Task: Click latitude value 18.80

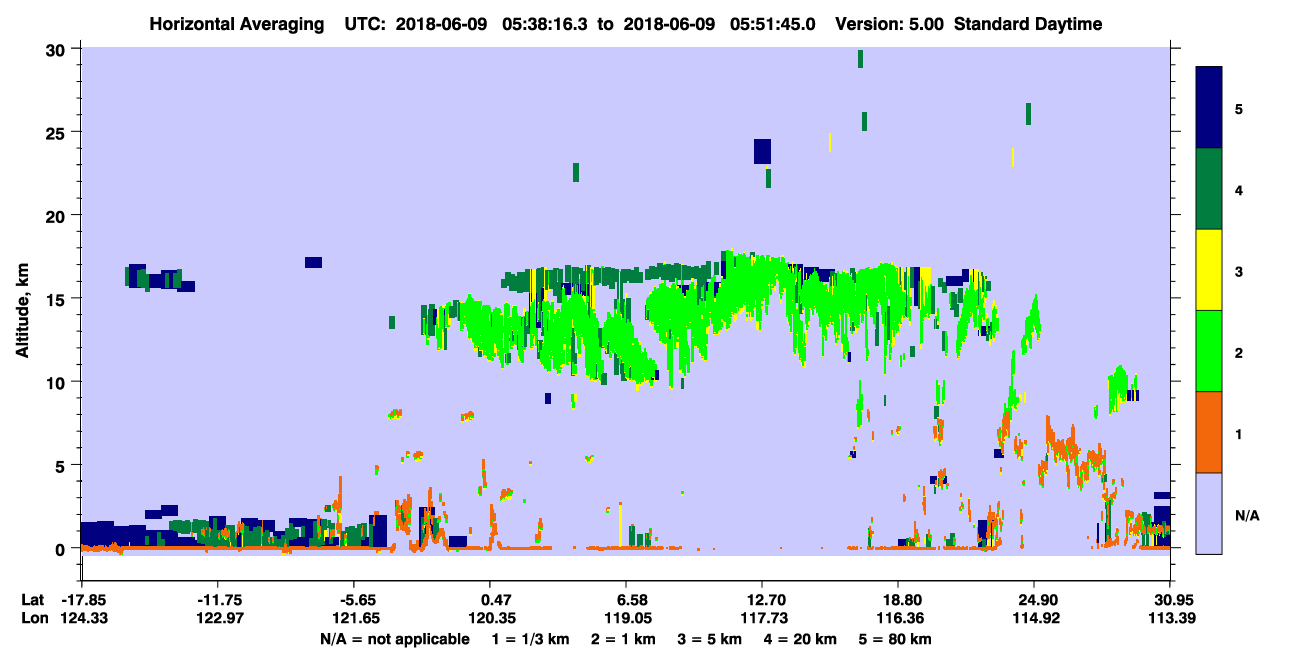Action: pos(898,600)
